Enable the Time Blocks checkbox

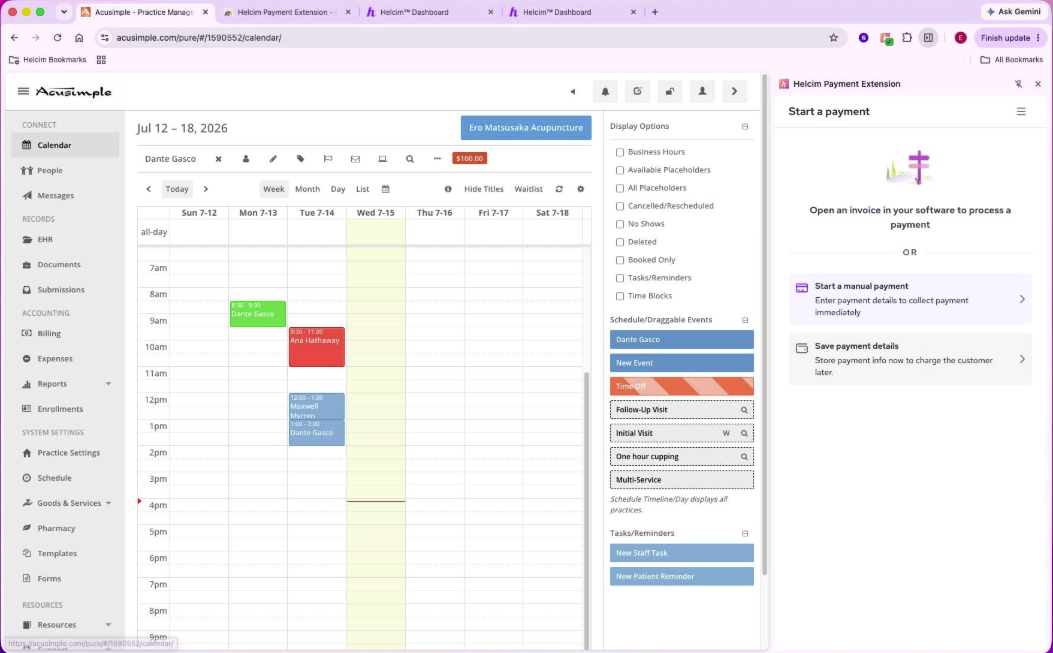[x=620, y=296]
